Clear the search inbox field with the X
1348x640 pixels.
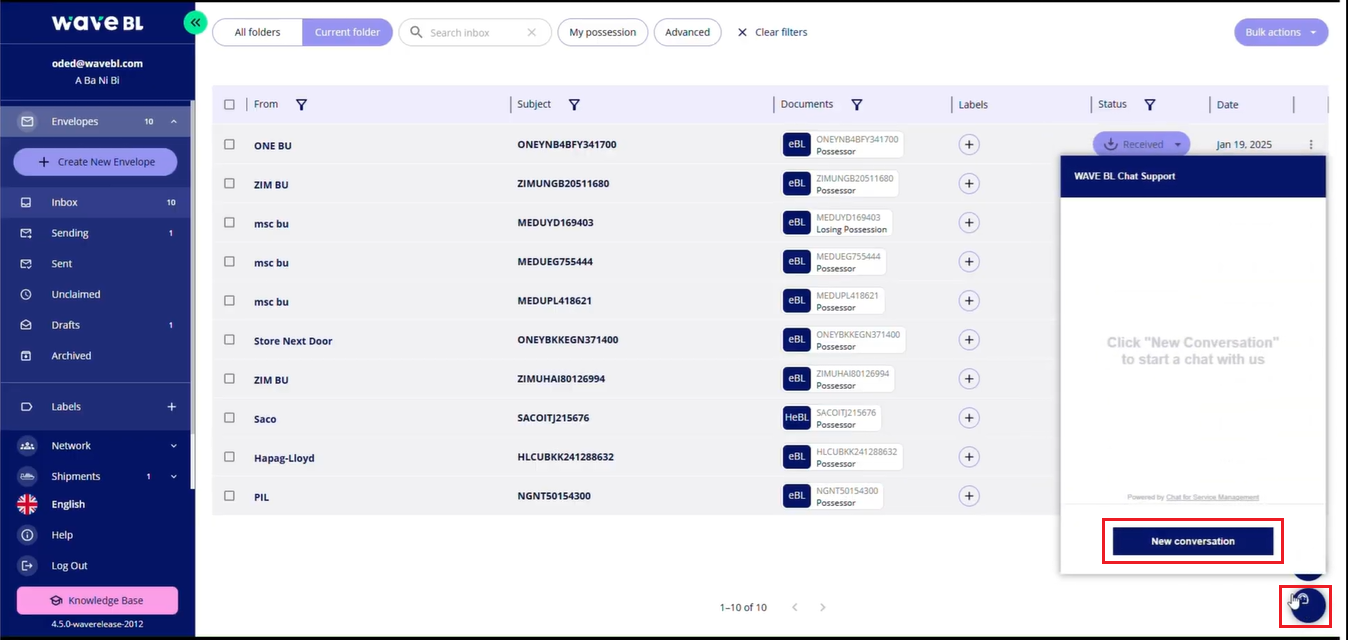pos(532,32)
